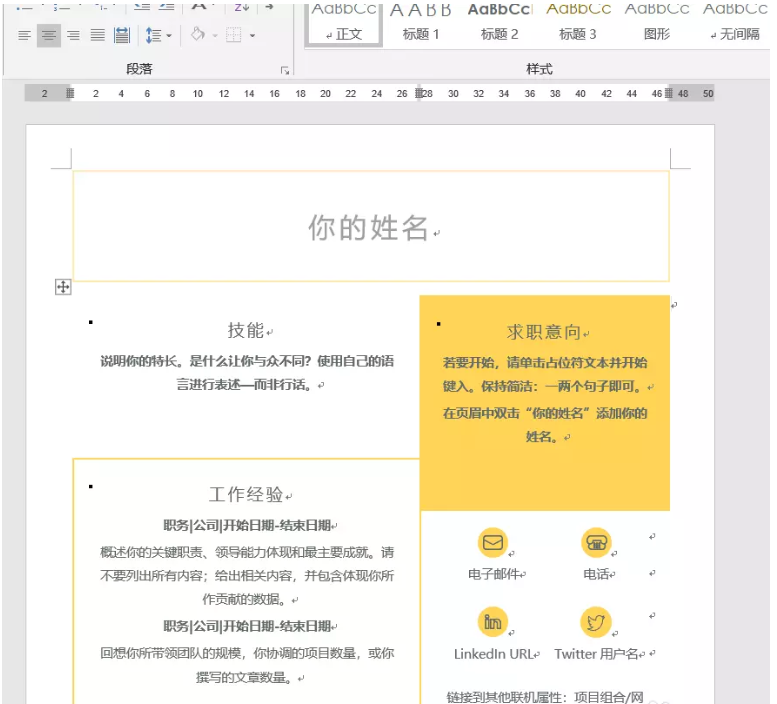
Task: Open the 段落 dialog launcher
Action: click(x=285, y=71)
